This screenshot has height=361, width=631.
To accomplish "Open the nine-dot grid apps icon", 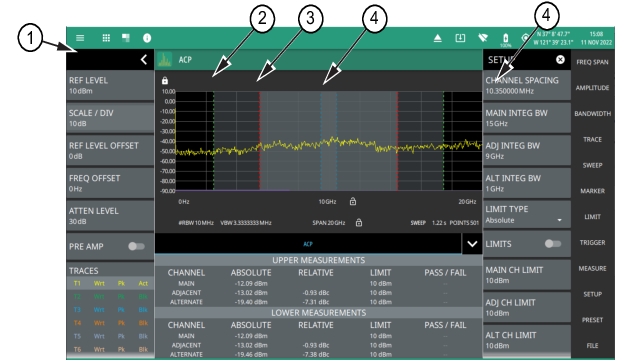I will [x=106, y=38].
